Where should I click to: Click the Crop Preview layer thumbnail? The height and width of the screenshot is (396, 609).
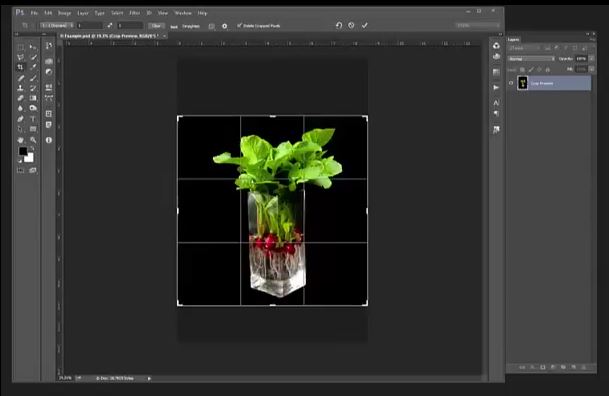click(523, 83)
